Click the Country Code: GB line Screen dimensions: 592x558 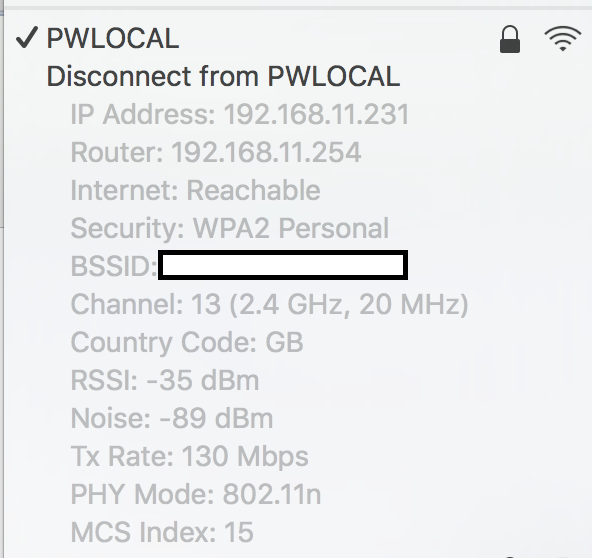(187, 342)
